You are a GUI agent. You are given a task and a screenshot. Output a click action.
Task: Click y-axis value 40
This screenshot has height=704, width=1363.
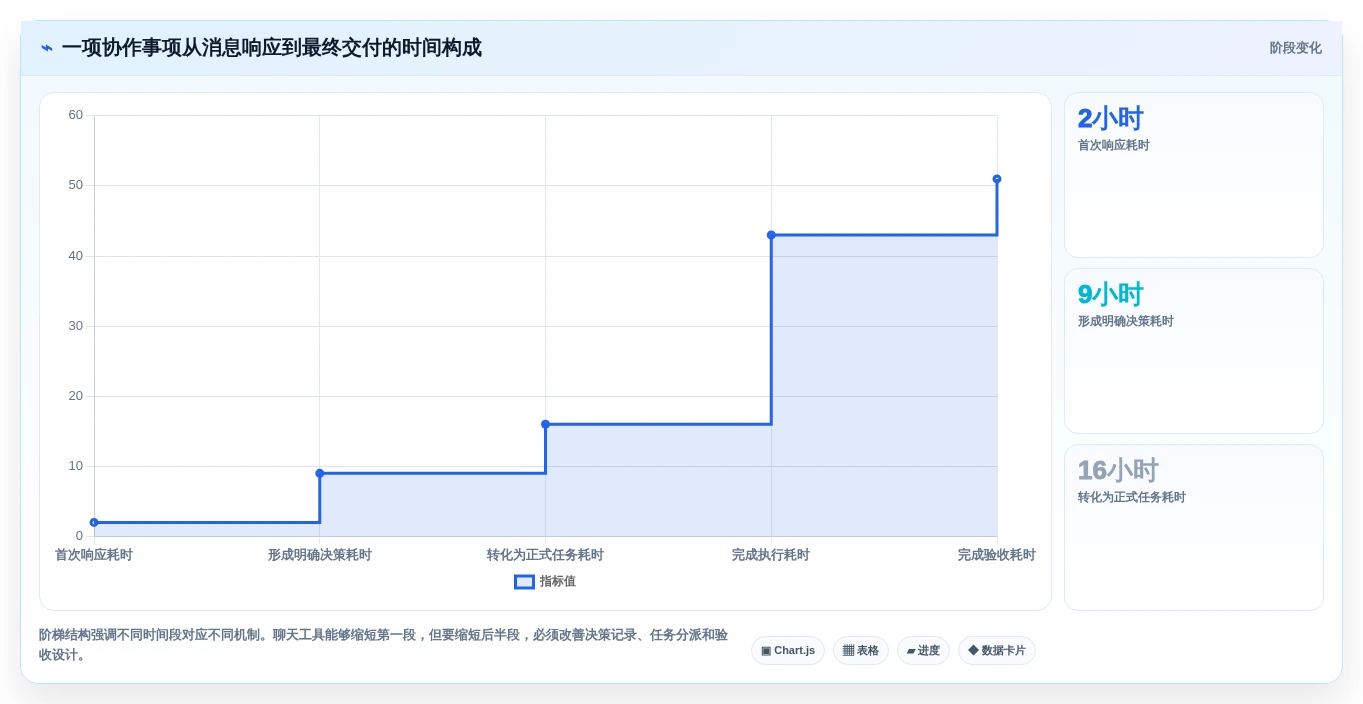pos(76,256)
